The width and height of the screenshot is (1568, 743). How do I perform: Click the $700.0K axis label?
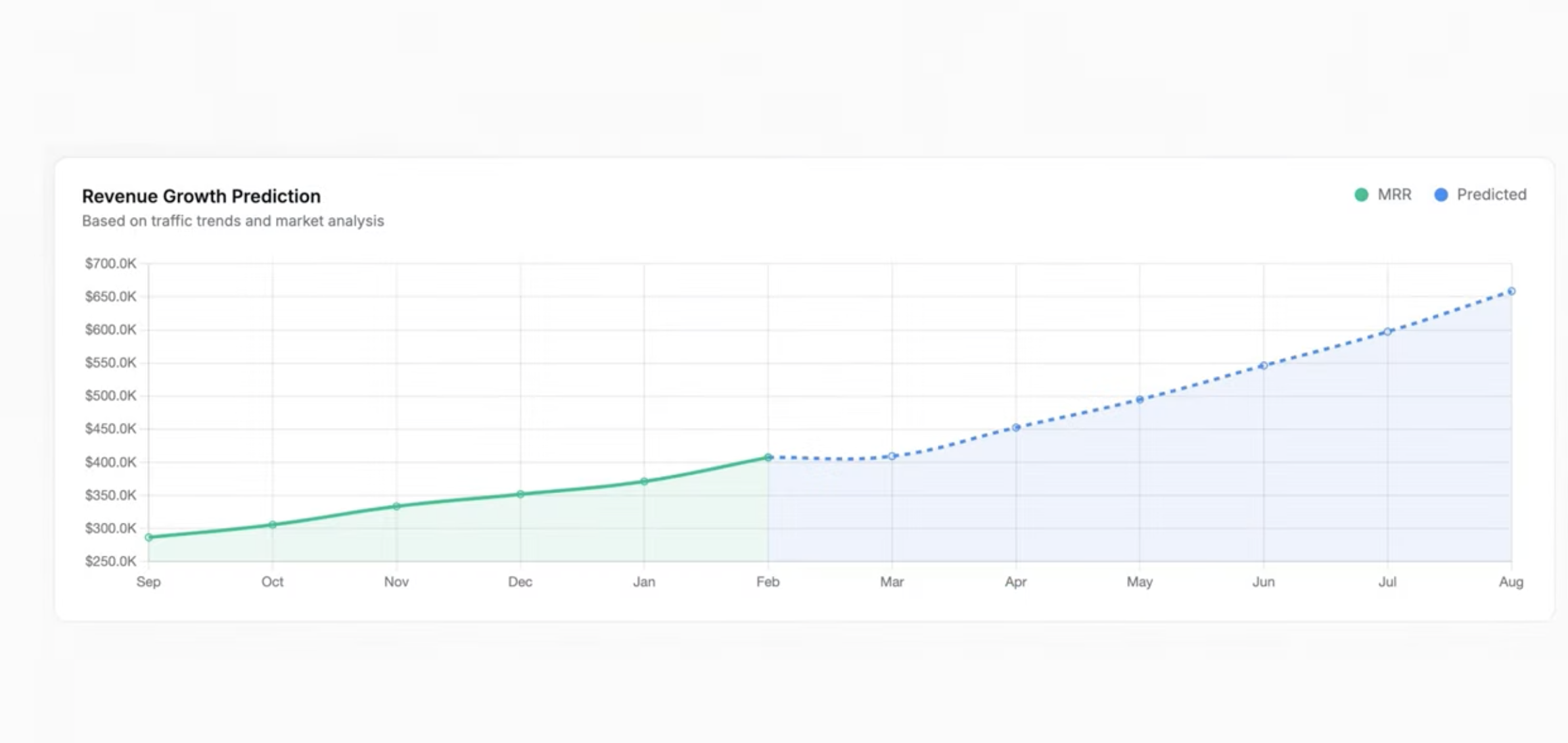click(110, 264)
